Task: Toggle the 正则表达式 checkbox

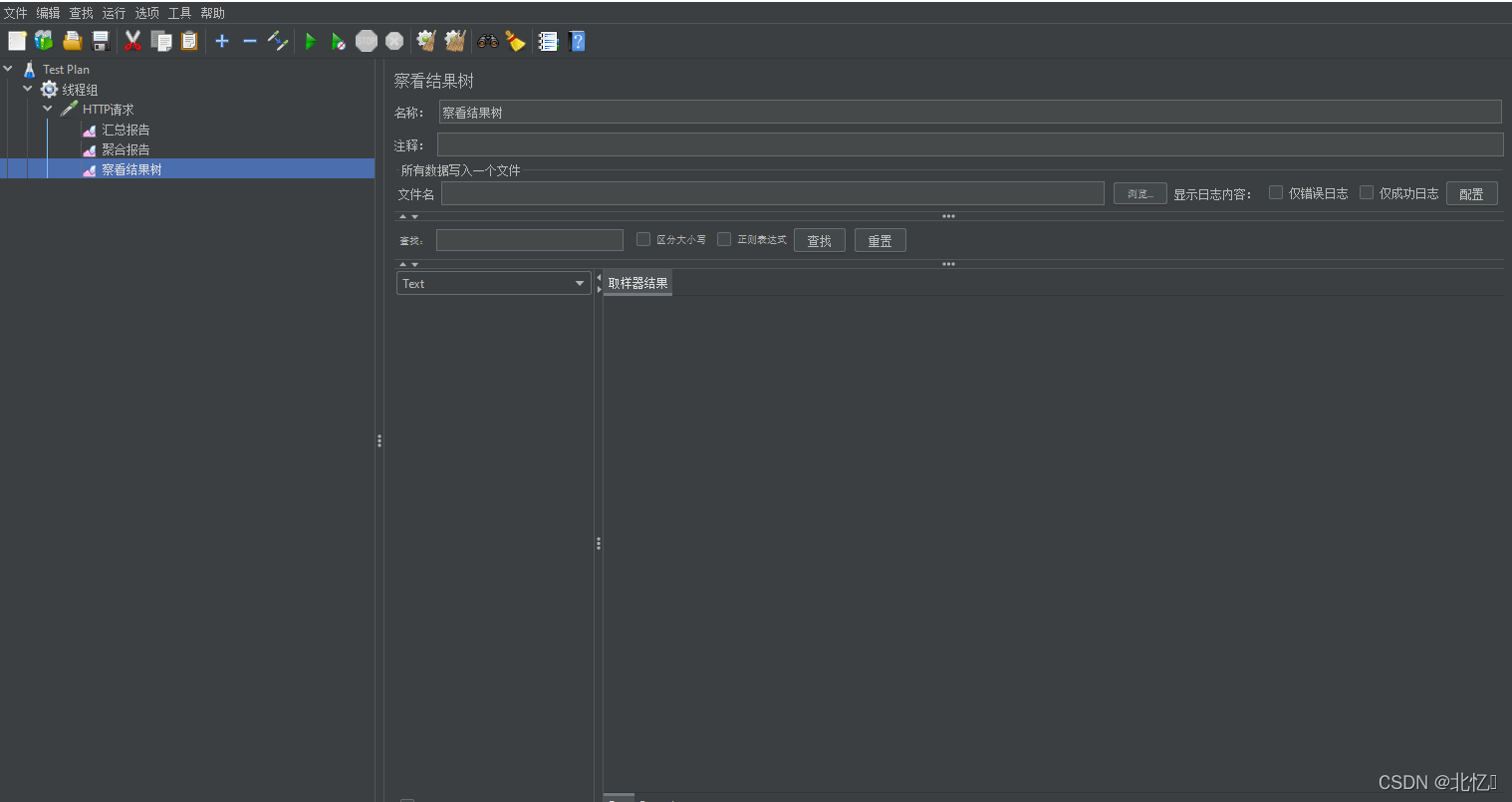Action: point(724,239)
